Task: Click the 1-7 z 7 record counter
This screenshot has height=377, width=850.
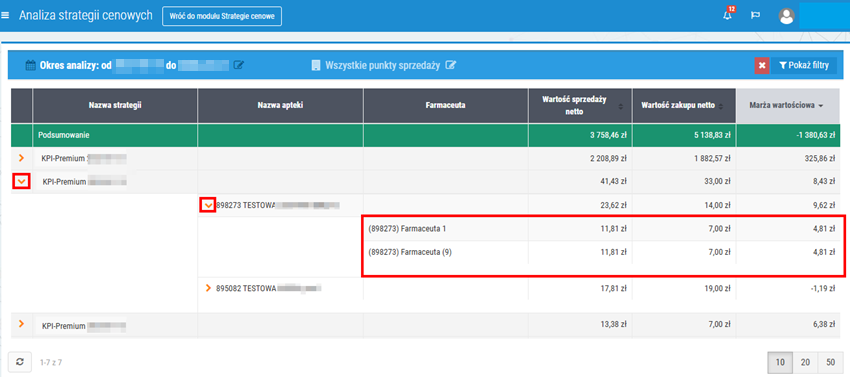Action: (x=51, y=362)
